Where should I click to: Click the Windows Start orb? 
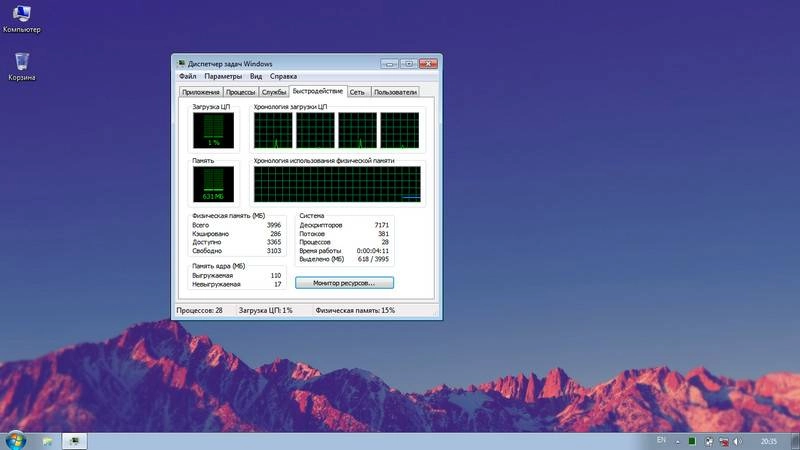click(15, 440)
